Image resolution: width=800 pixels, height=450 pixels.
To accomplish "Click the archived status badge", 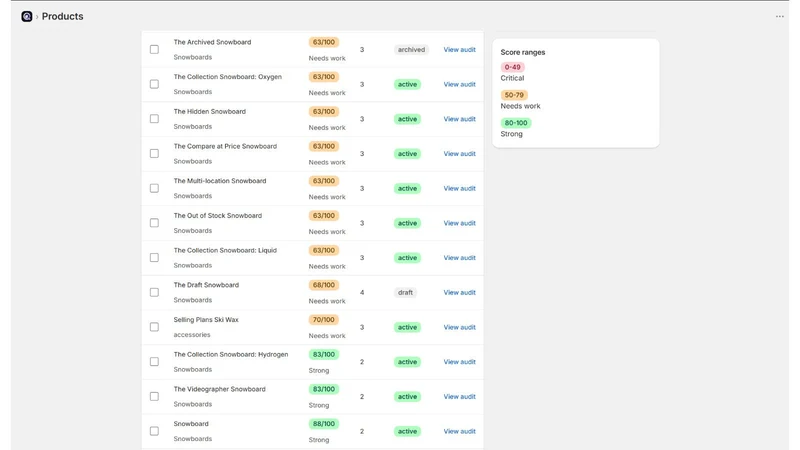I will tap(411, 49).
